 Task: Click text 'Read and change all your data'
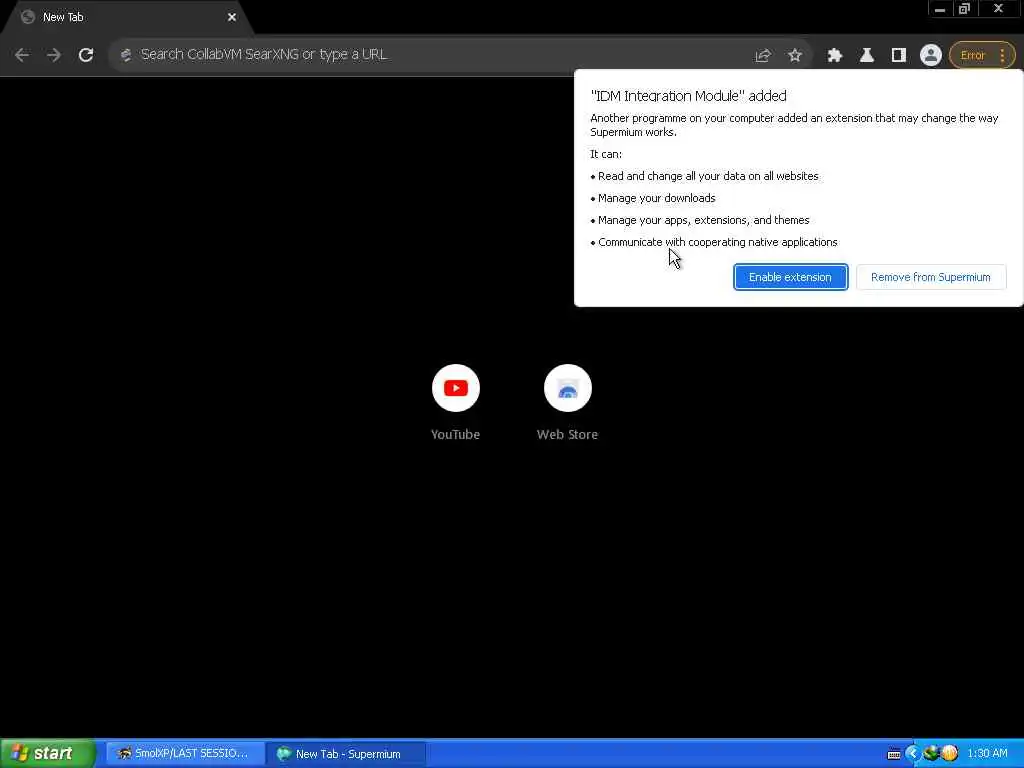click(x=708, y=176)
